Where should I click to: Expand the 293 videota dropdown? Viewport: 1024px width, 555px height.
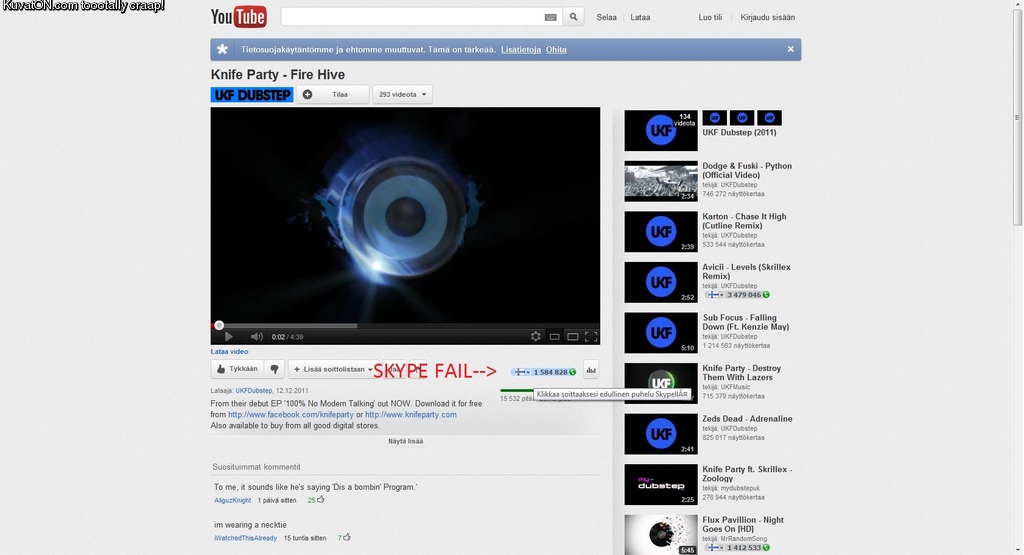[x=402, y=94]
